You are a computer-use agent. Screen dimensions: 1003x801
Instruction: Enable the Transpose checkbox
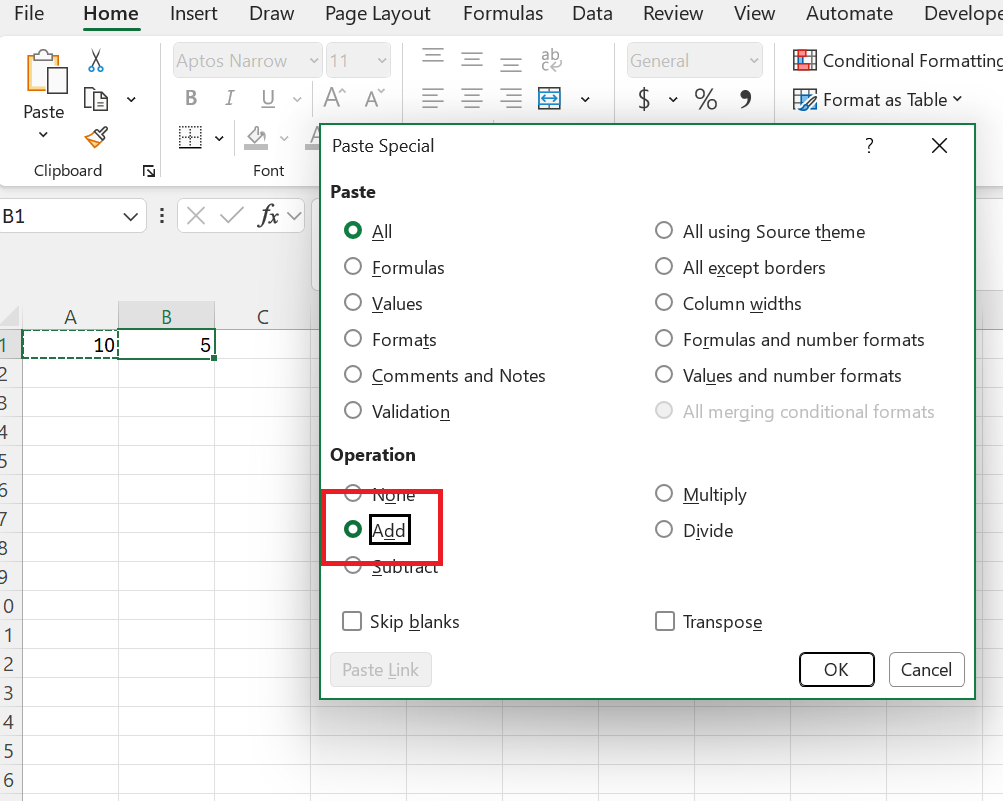pyautogui.click(x=665, y=621)
